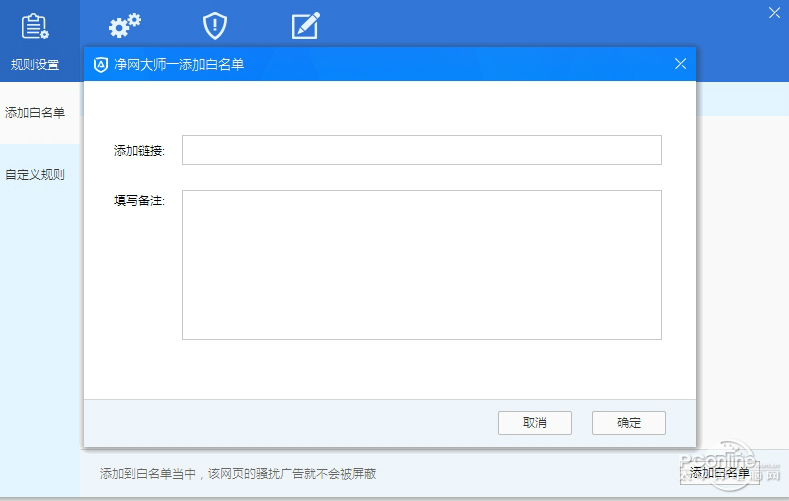Focus the 添加链接 input field

point(422,150)
